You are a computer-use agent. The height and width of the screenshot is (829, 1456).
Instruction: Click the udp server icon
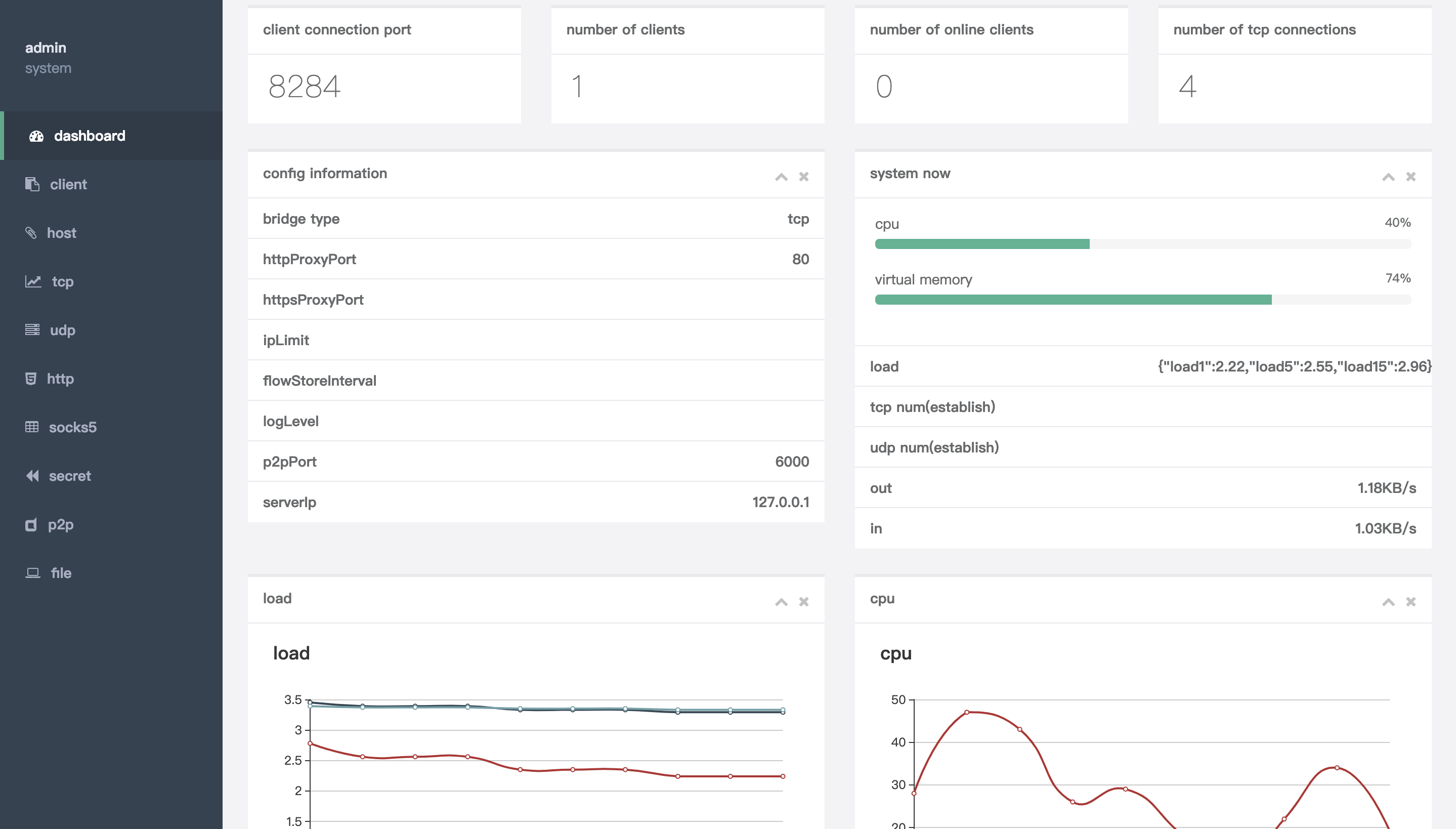tap(32, 329)
